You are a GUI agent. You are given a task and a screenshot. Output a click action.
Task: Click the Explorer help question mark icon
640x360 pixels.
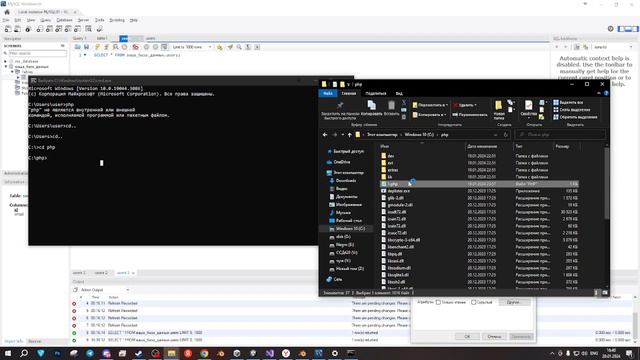pos(606,93)
